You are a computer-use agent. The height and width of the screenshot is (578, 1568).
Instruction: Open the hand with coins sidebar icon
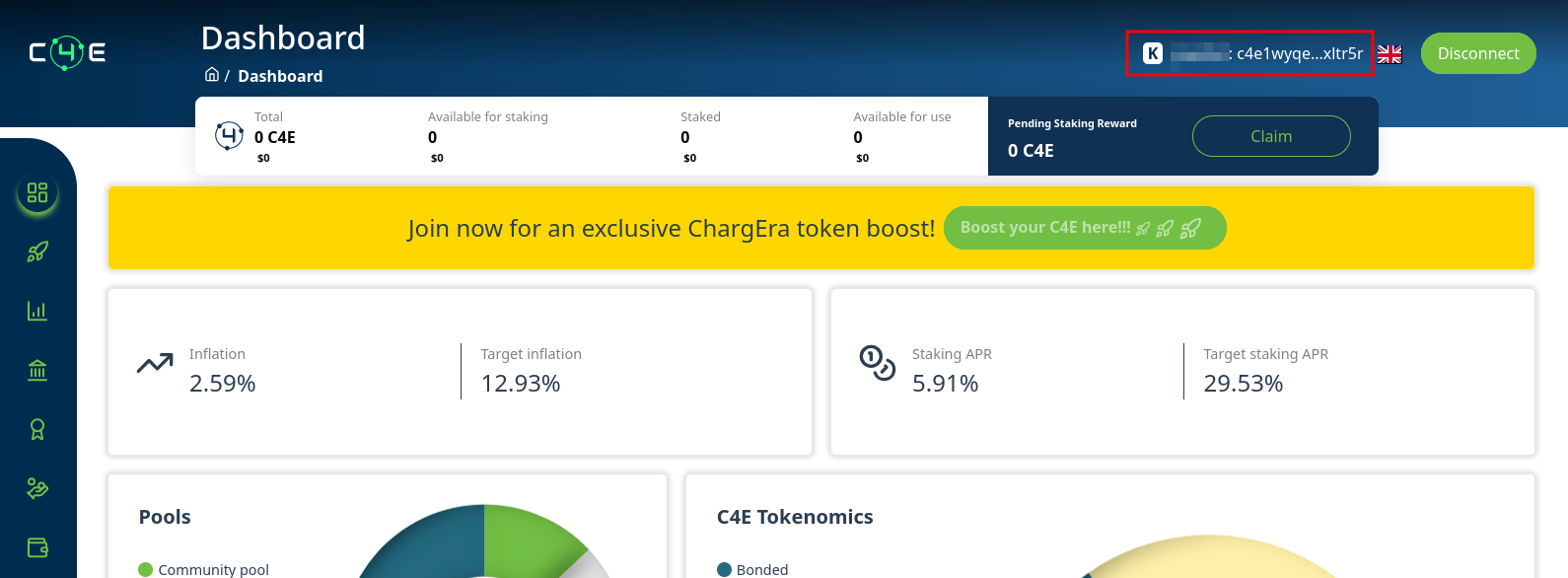[x=37, y=488]
